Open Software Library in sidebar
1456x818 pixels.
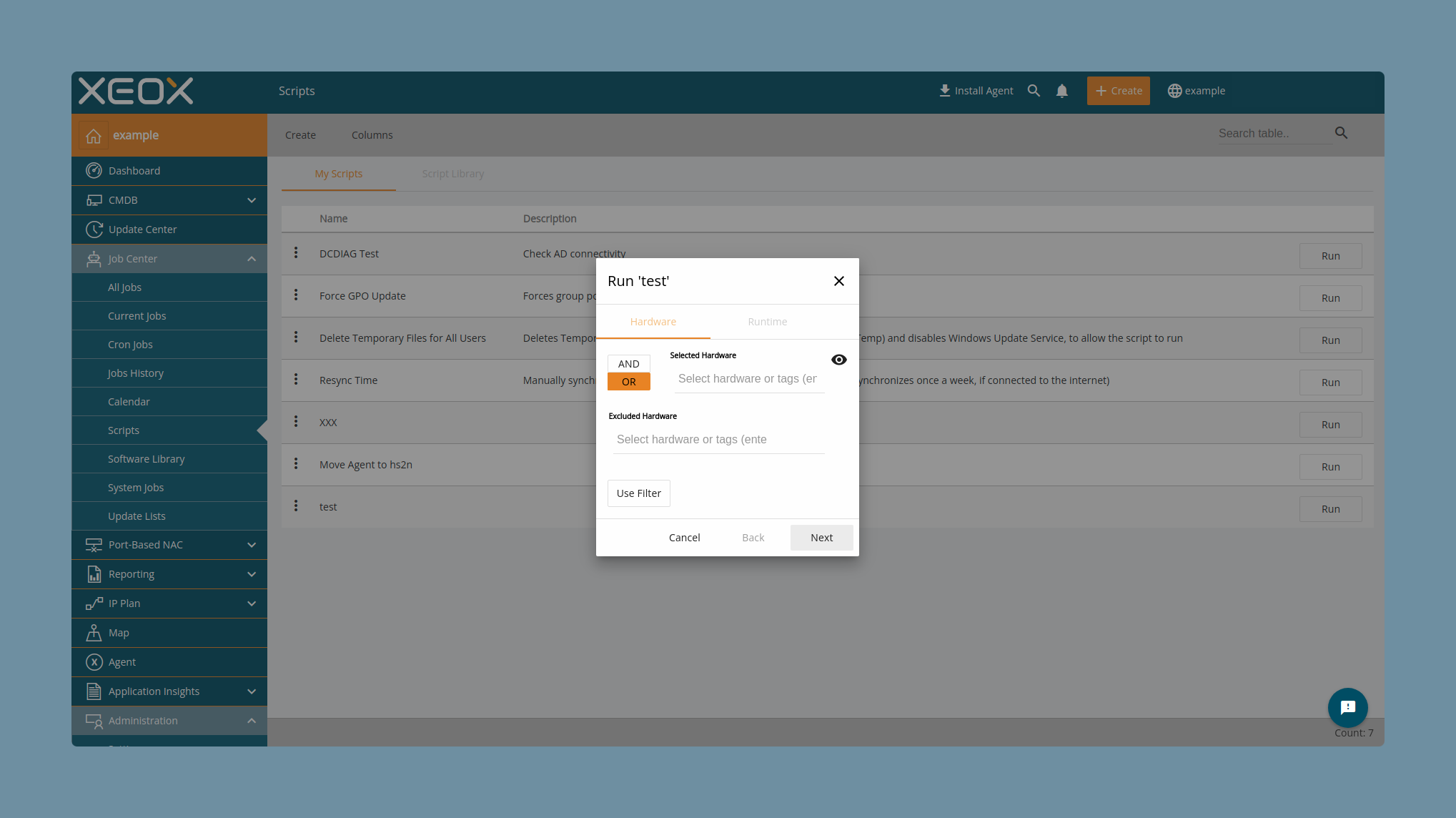point(169,459)
